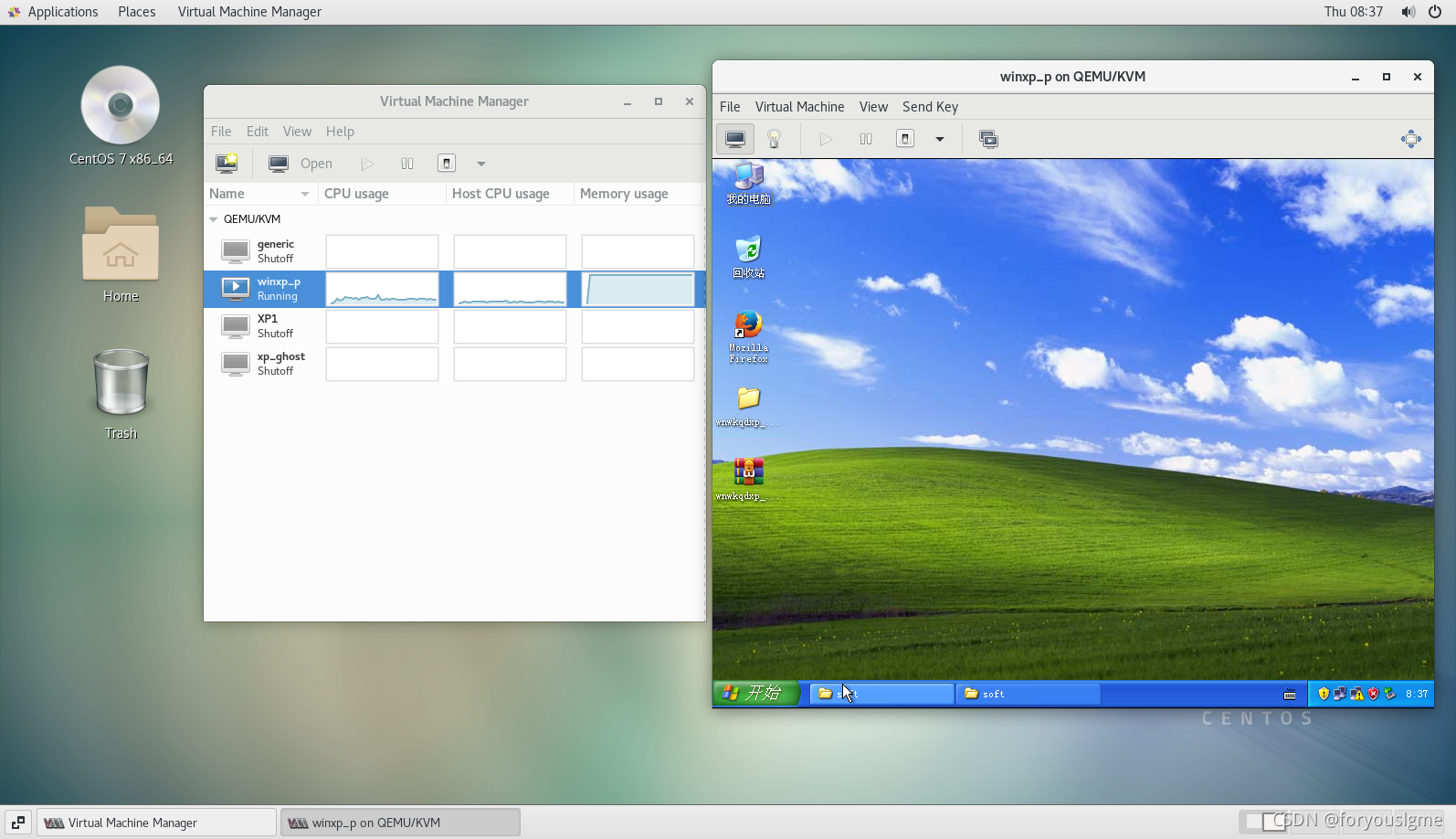Switch to Virtual Machine Manager in bottom taskbar
The height and width of the screenshot is (839, 1456).
tap(156, 823)
